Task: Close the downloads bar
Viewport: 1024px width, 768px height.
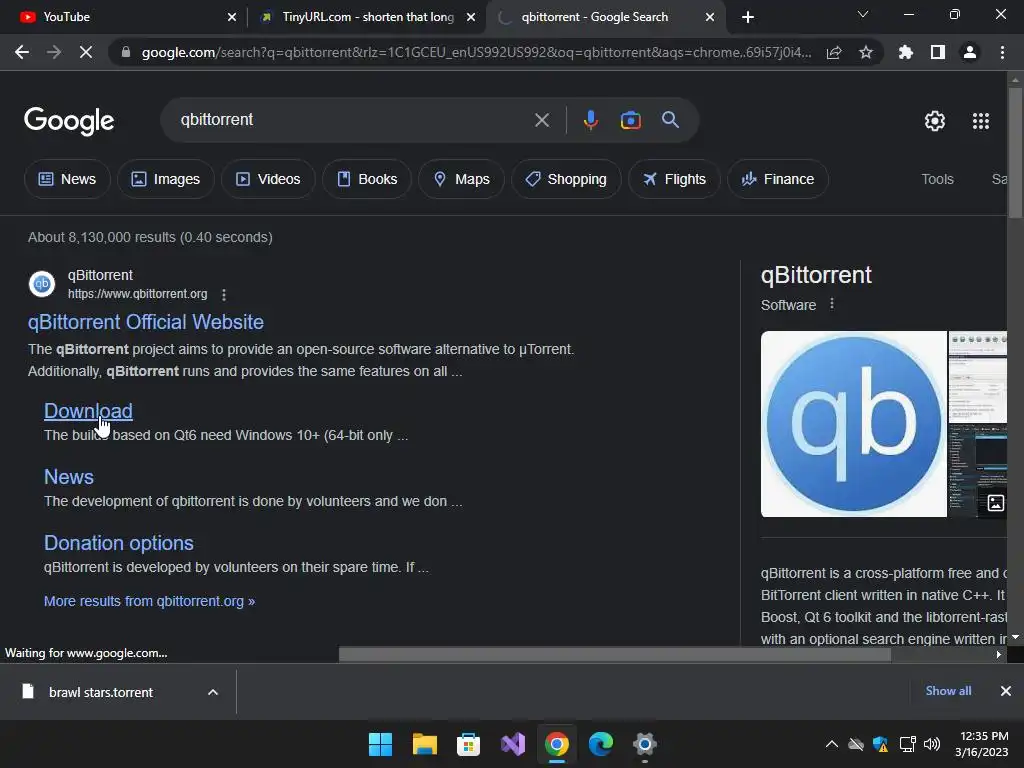Action: point(1006,691)
